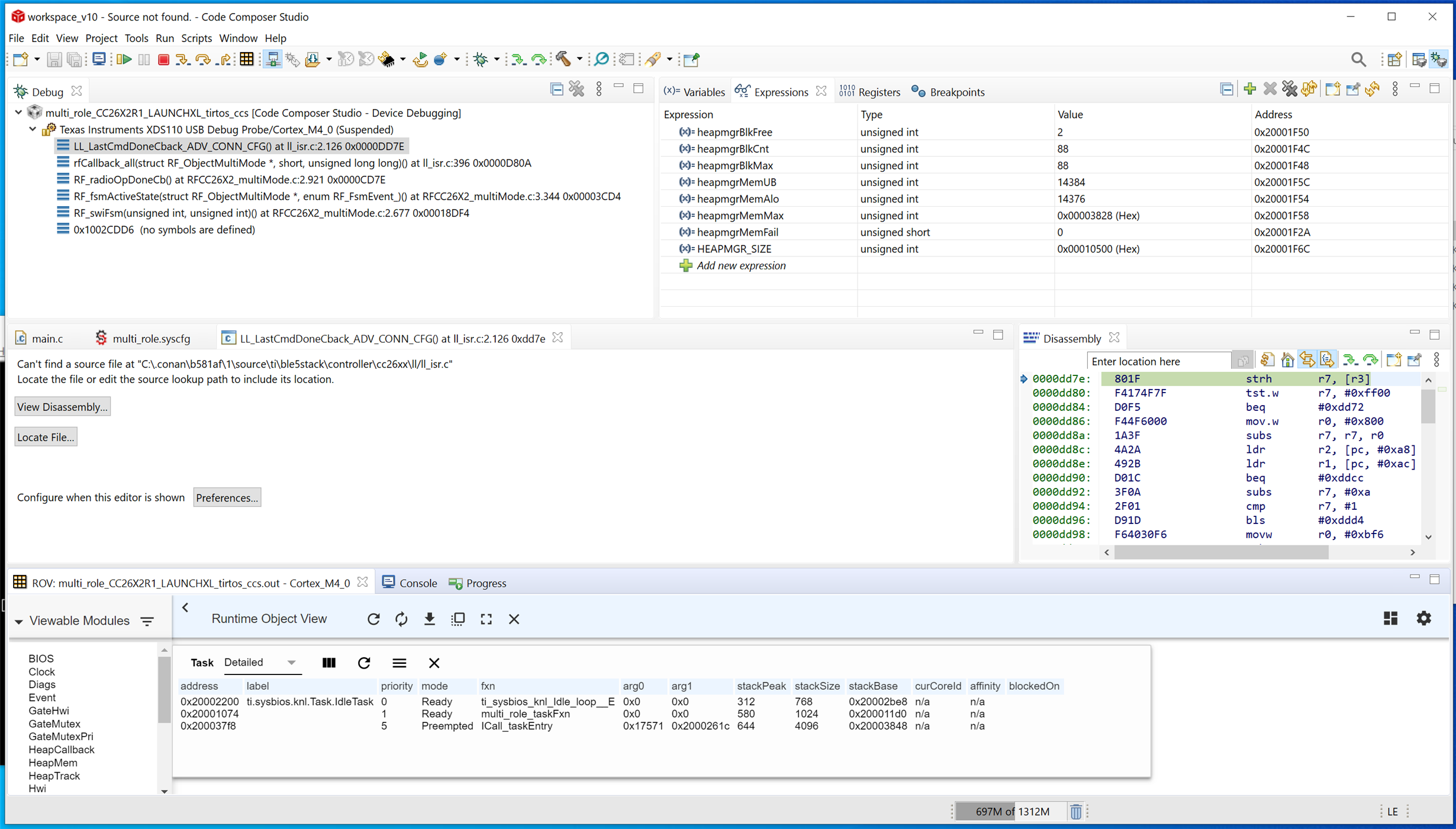Click the Step Into icon
The width and height of the screenshot is (1456, 829).
pos(183,59)
